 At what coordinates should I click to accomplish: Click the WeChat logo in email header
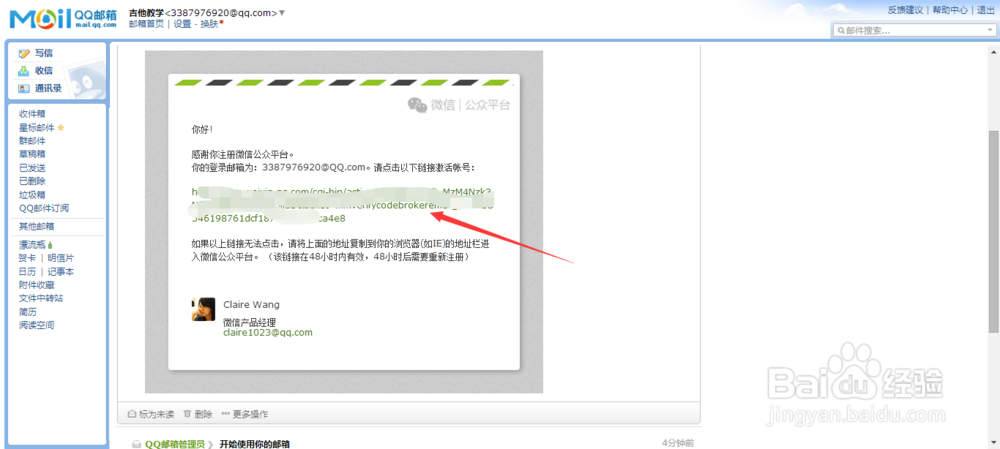coord(418,105)
